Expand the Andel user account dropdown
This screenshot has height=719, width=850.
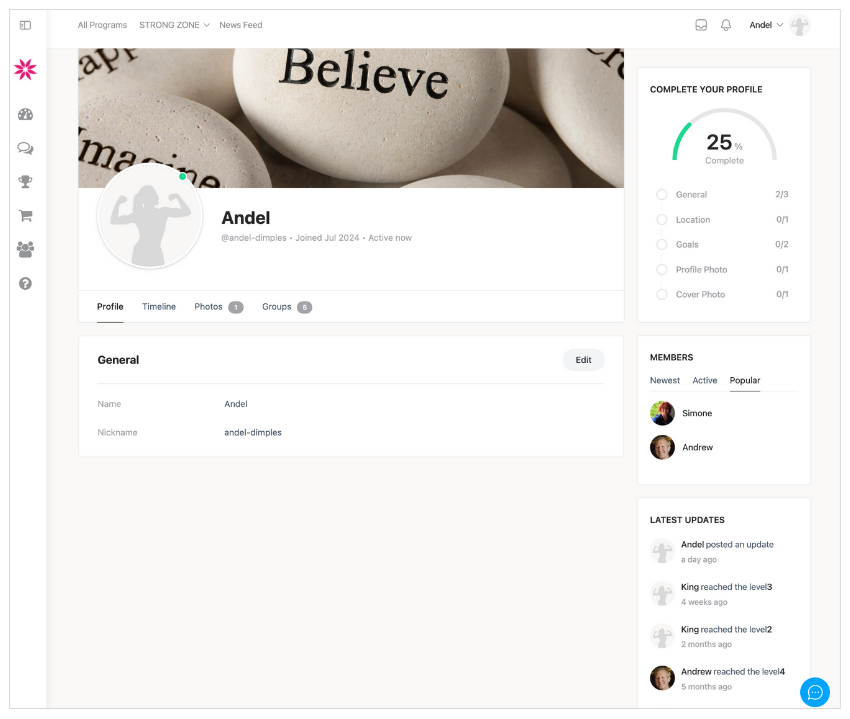(x=766, y=25)
